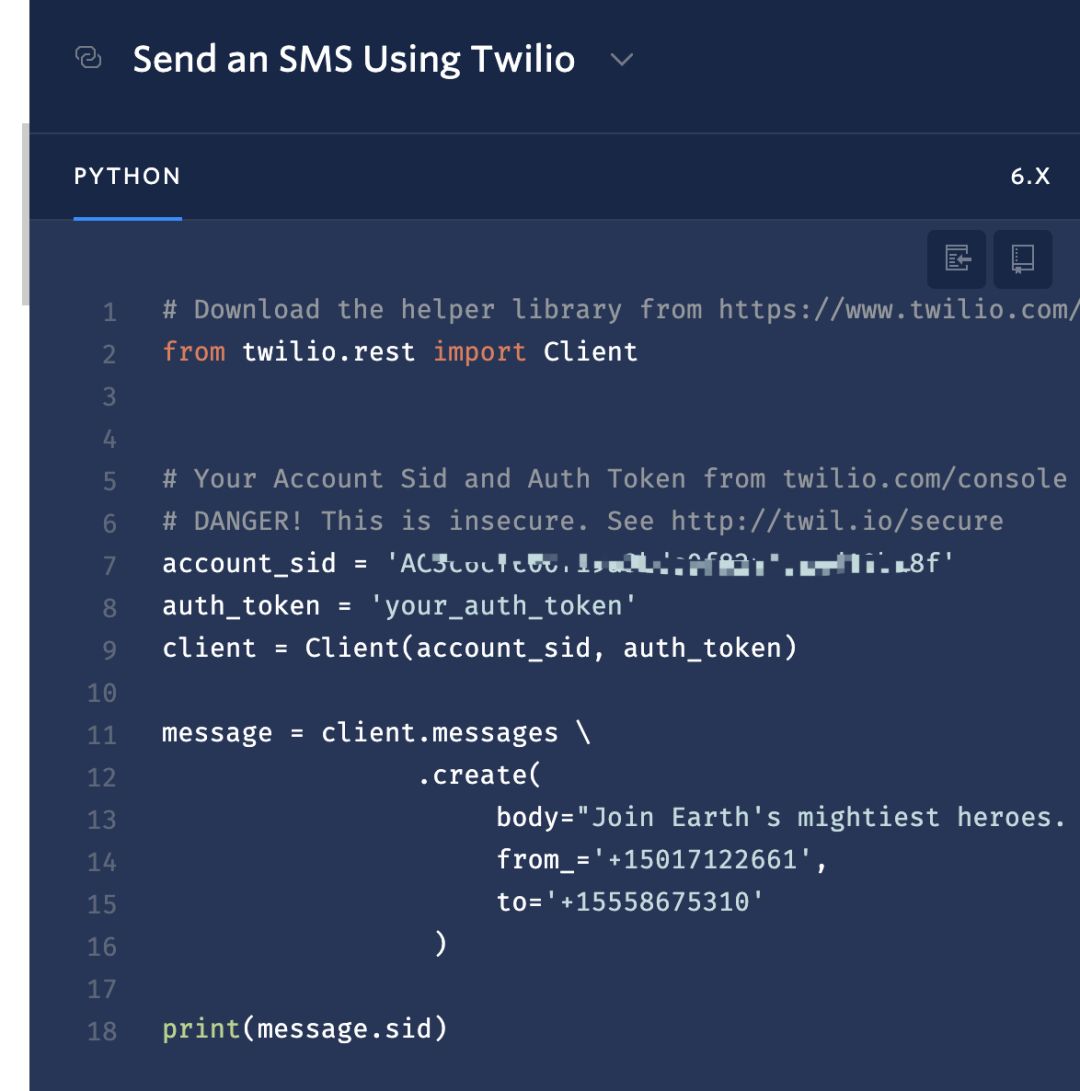
Task: Click line number 11 in the gutter
Action: coord(102,735)
